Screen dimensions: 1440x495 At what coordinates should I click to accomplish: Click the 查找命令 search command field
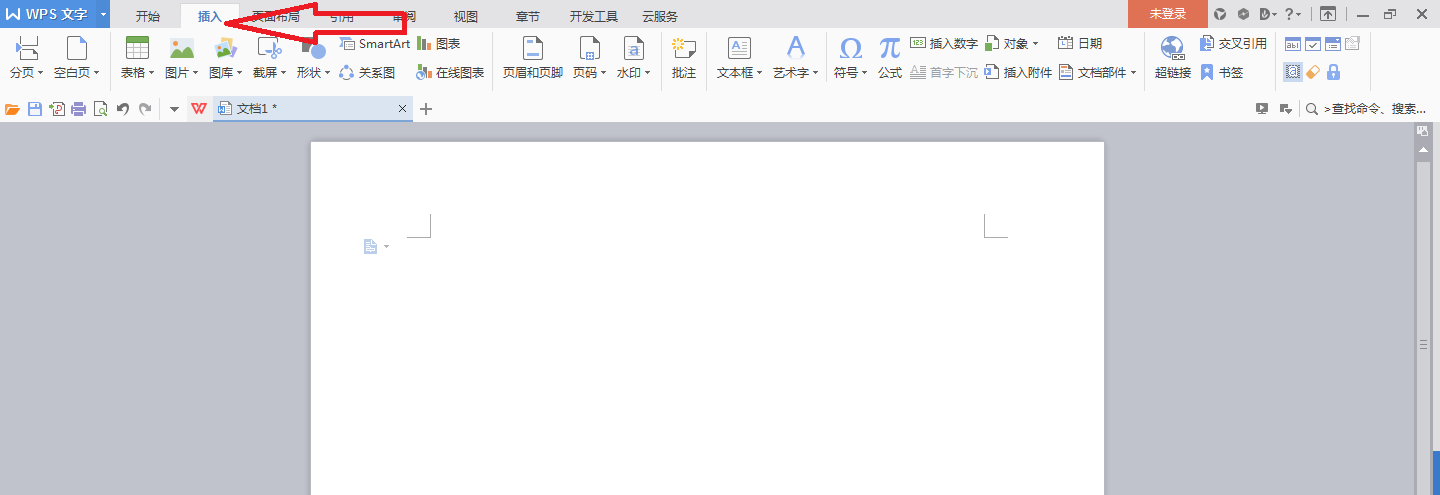(x=1374, y=109)
